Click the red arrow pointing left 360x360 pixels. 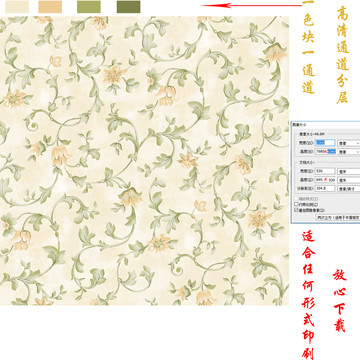point(252,5)
